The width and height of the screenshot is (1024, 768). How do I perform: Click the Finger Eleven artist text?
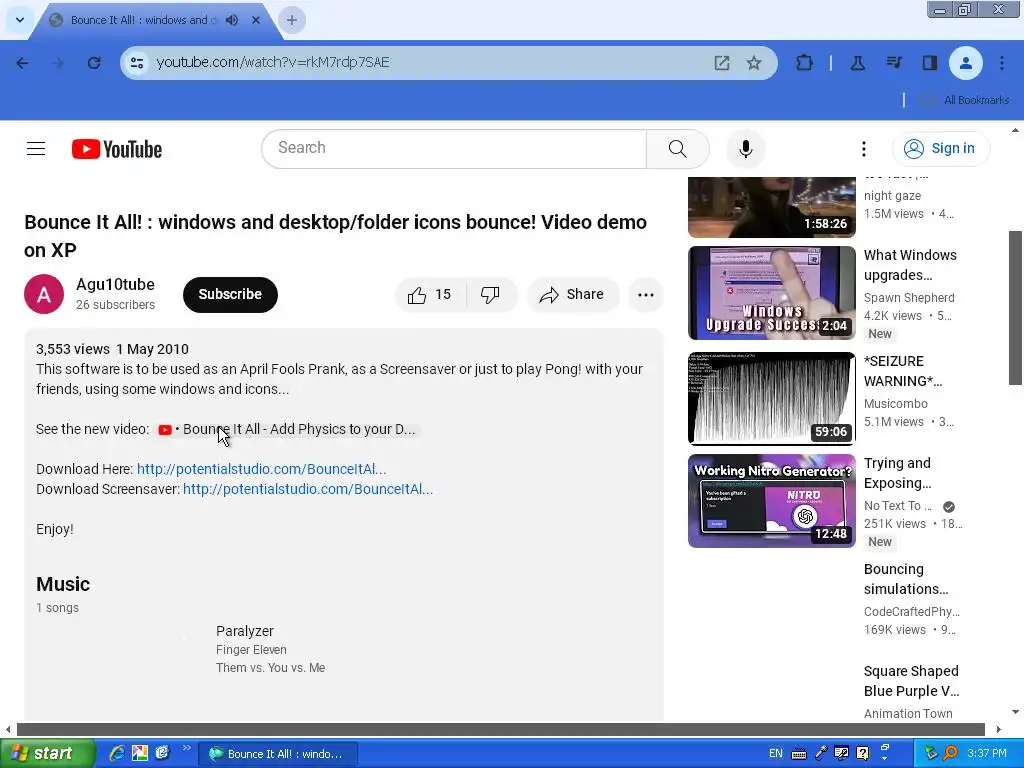[x=251, y=650]
